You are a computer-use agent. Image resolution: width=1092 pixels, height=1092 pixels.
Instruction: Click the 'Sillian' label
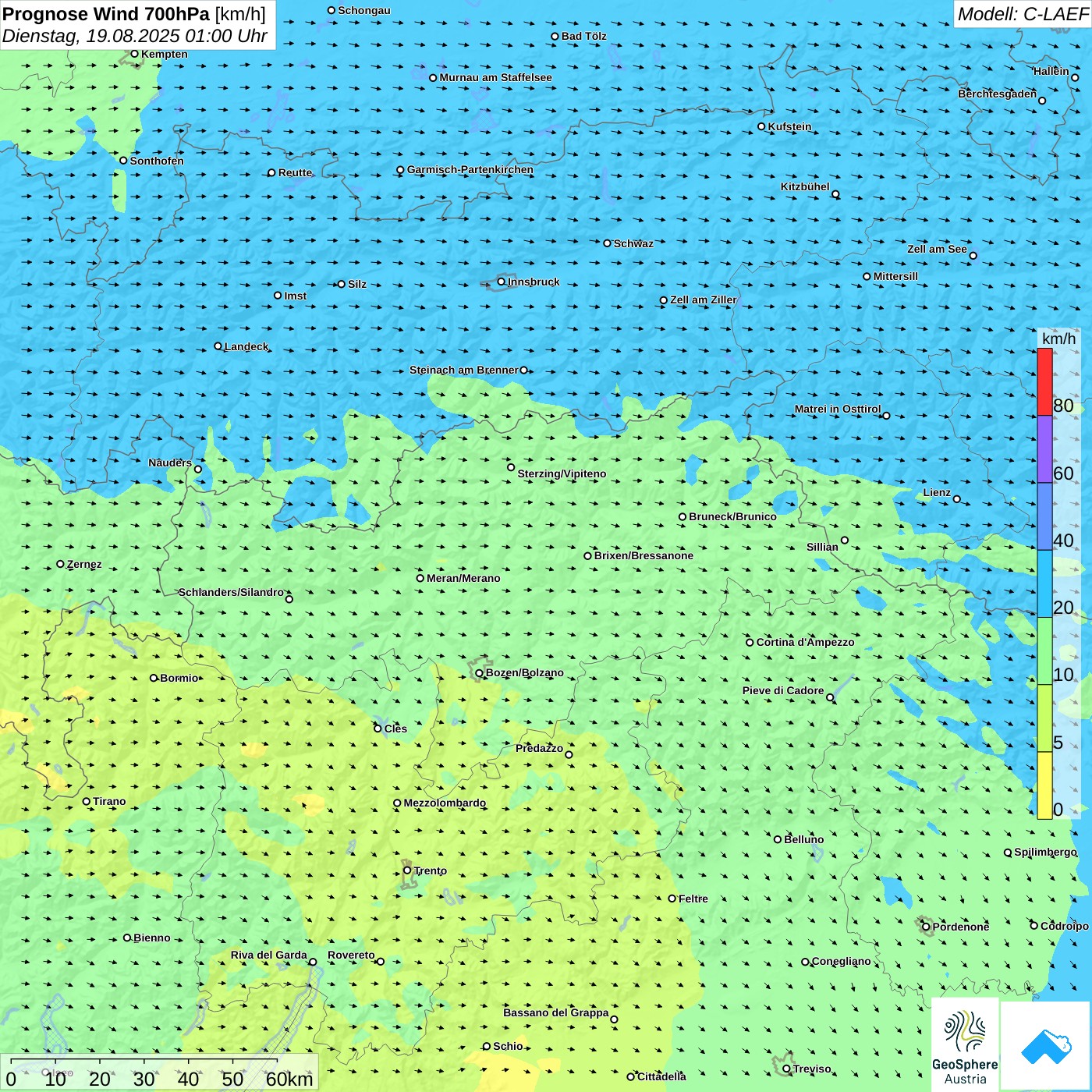[x=822, y=547]
